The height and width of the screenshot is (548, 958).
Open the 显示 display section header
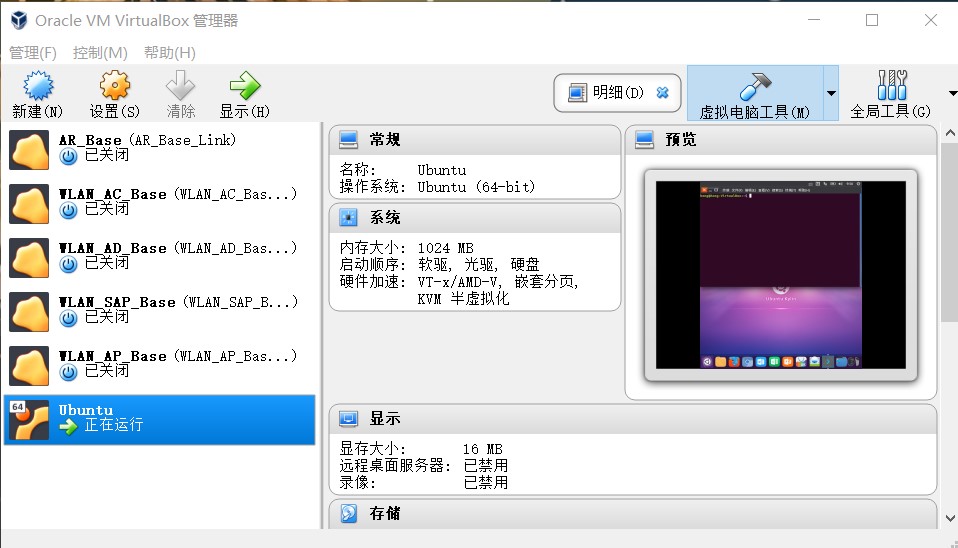click(x=632, y=419)
